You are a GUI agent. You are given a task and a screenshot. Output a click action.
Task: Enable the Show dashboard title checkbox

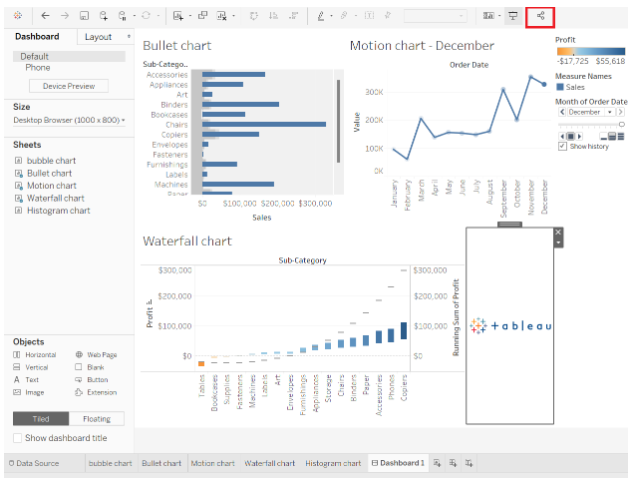point(18,438)
